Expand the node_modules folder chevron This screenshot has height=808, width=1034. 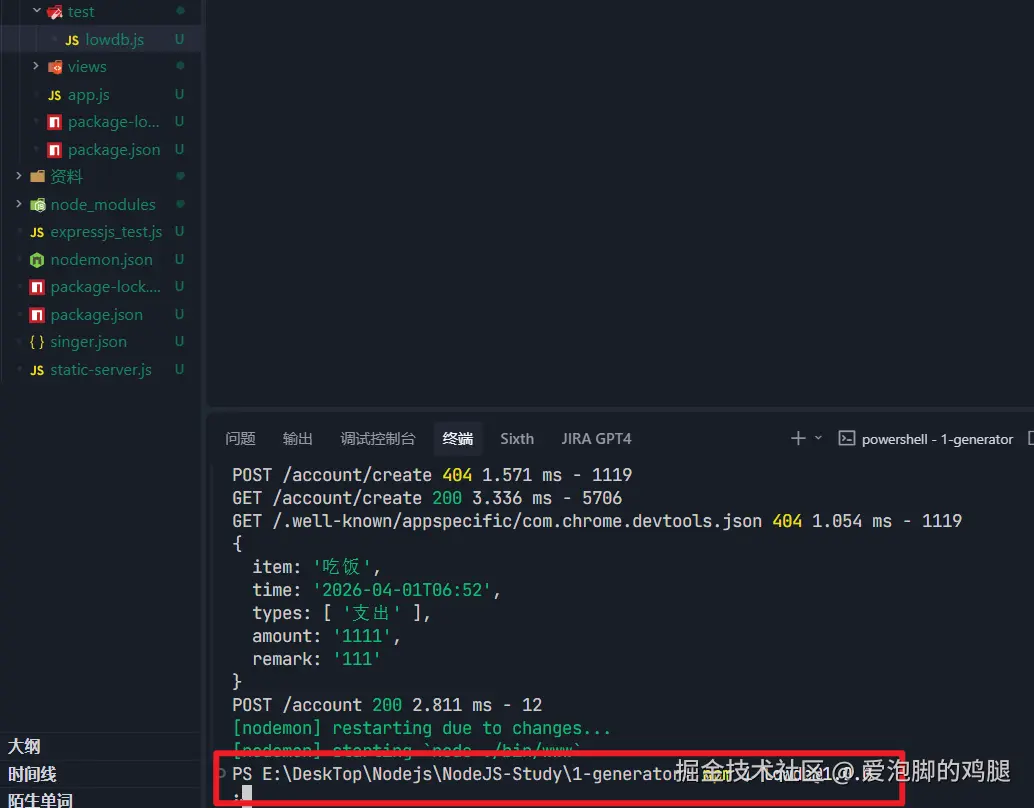tap(18, 204)
